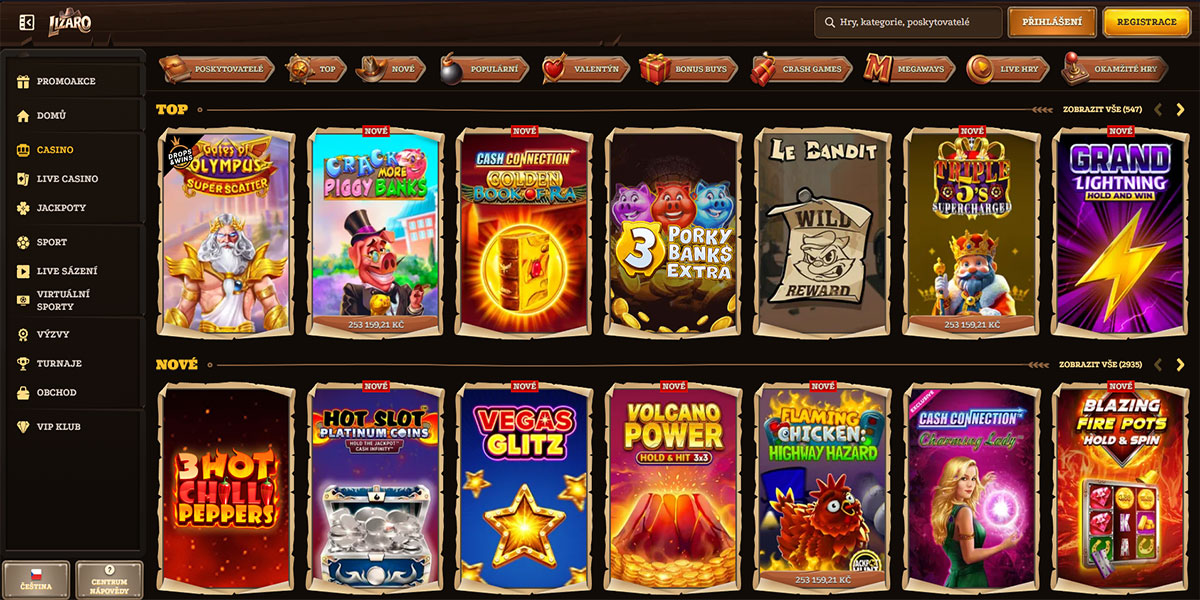Screen dimensions: 1200x600
Task: Focus the game search field
Action: tap(908, 22)
